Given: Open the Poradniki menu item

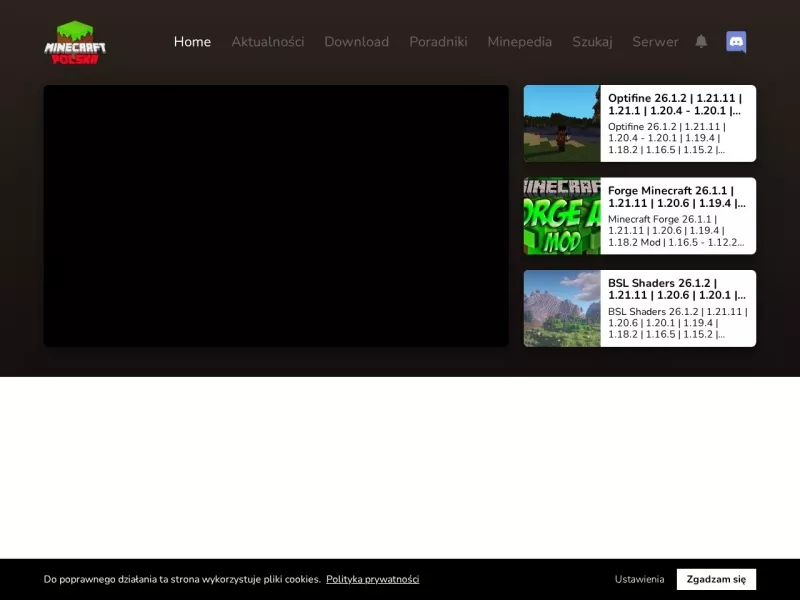Looking at the screenshot, I should (438, 42).
